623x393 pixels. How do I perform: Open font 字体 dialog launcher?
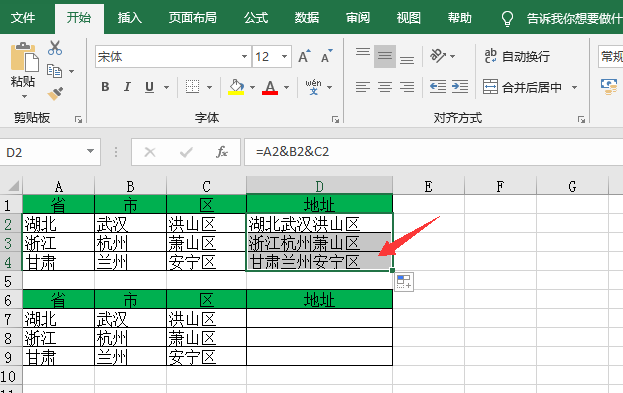335,119
